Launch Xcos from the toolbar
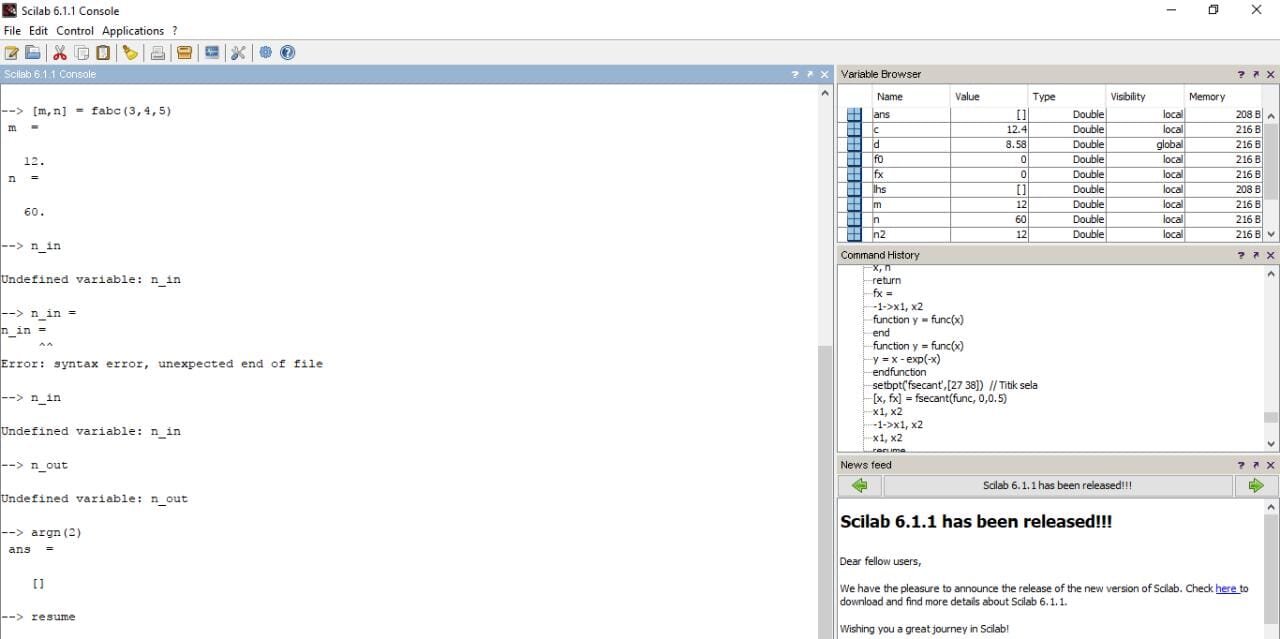The image size is (1280, 639). [x=212, y=53]
